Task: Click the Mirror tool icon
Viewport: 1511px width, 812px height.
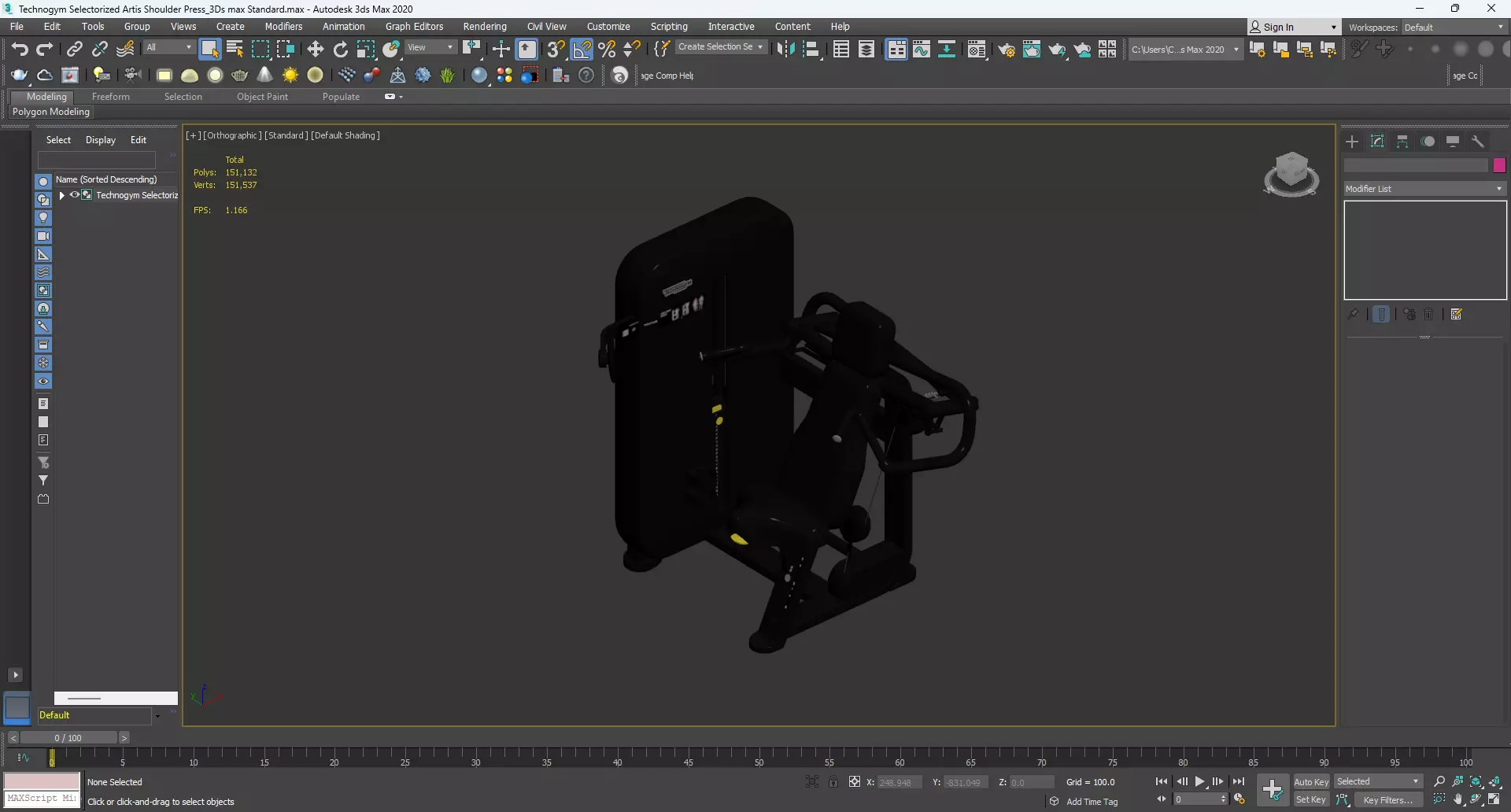Action: [x=785, y=49]
